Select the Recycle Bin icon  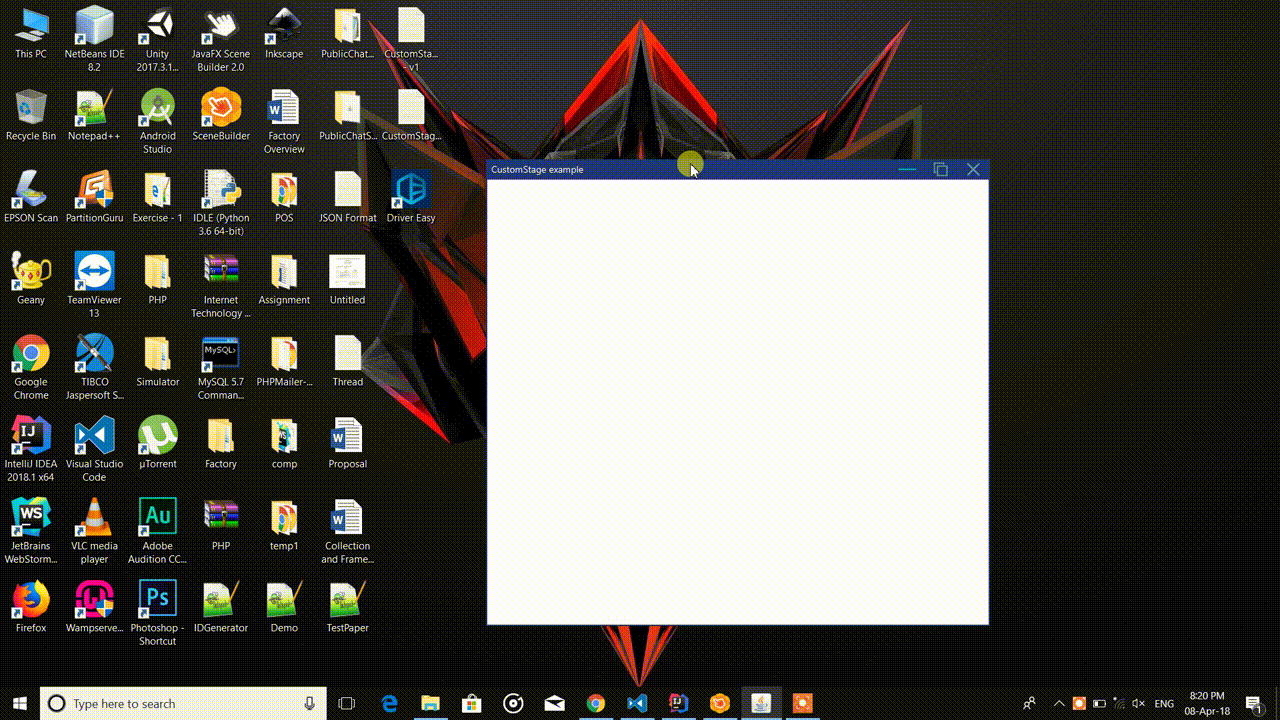(31, 114)
